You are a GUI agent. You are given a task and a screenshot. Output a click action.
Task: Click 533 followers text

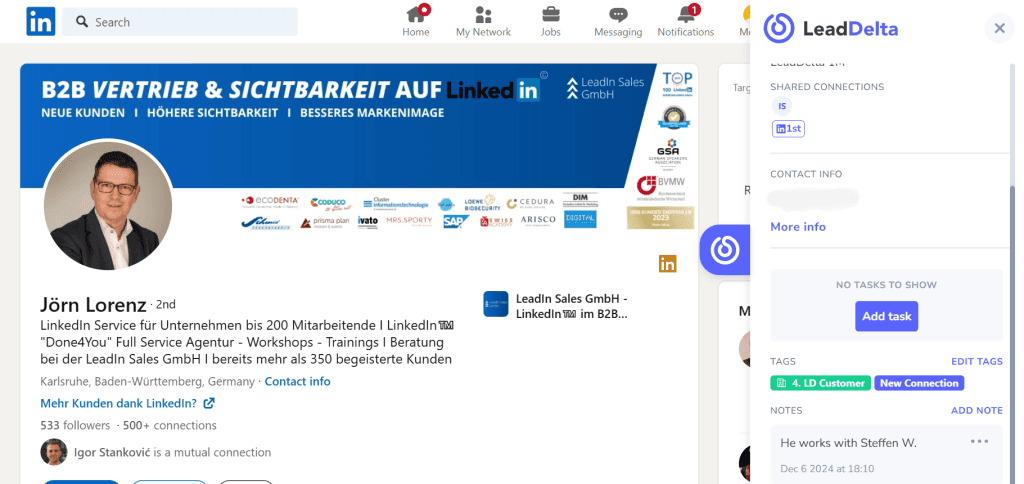tap(75, 425)
